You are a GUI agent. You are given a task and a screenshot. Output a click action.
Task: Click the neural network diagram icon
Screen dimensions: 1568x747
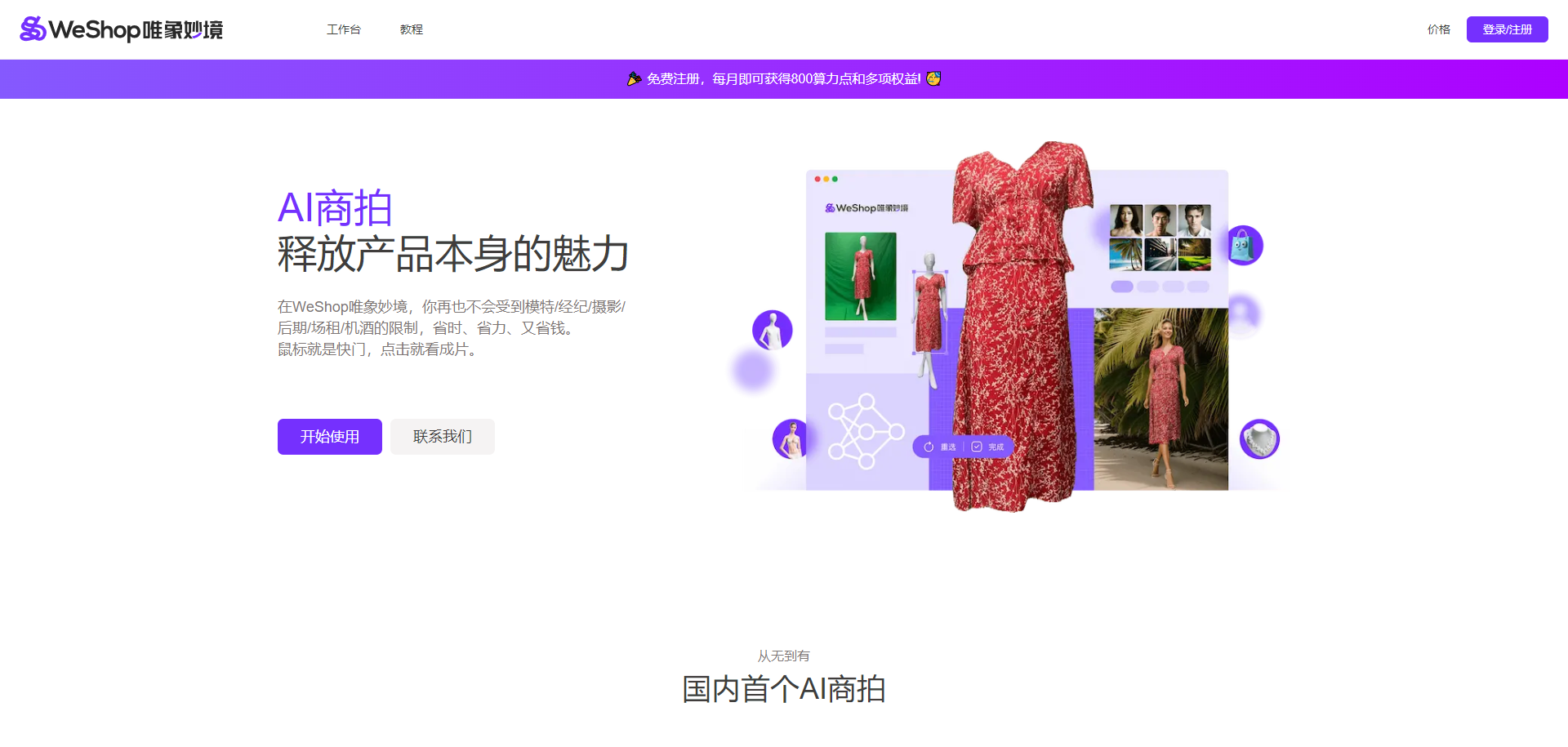865,431
